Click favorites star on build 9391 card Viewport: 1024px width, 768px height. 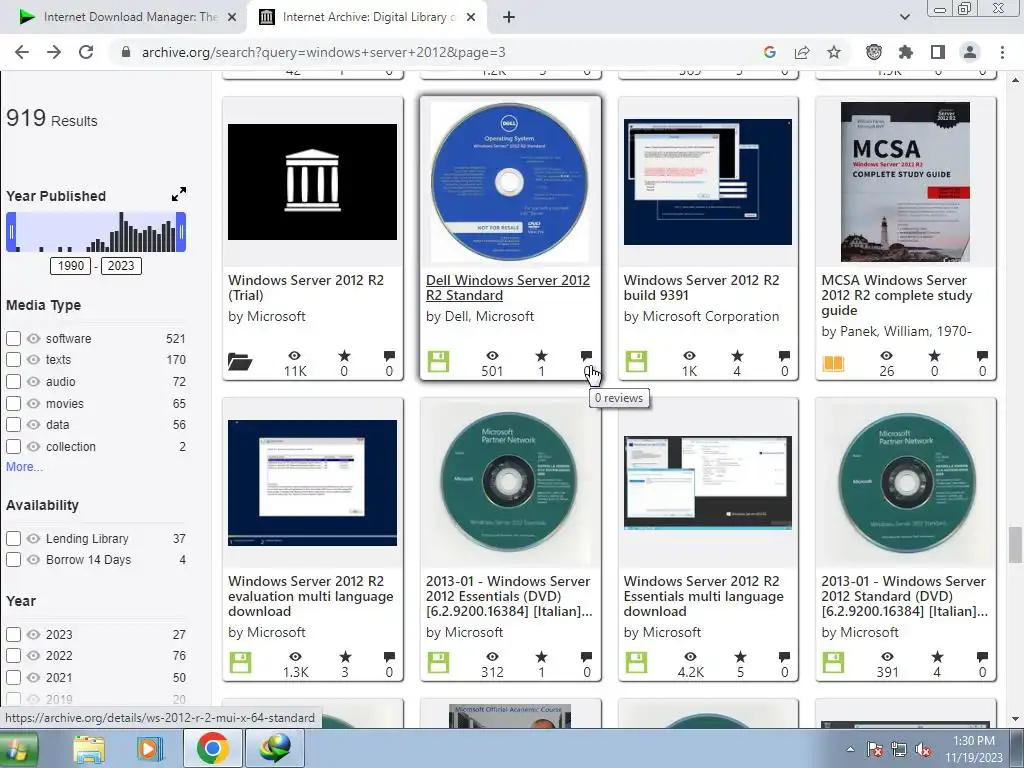coord(737,356)
